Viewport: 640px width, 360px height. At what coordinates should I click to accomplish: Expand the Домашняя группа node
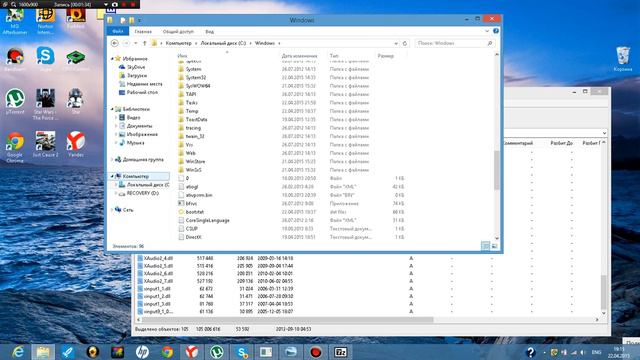point(112,160)
